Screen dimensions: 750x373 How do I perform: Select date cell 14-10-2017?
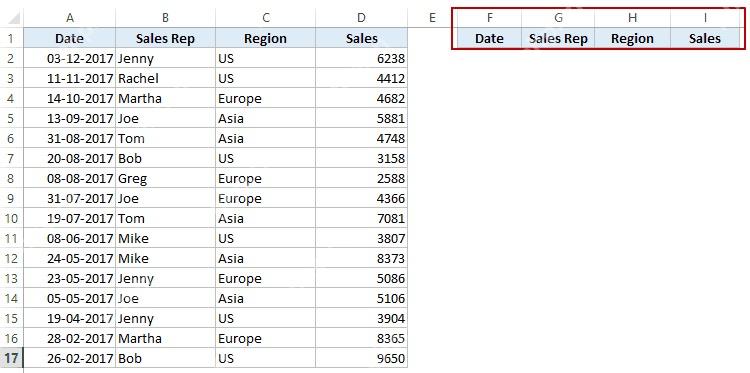click(x=70, y=98)
